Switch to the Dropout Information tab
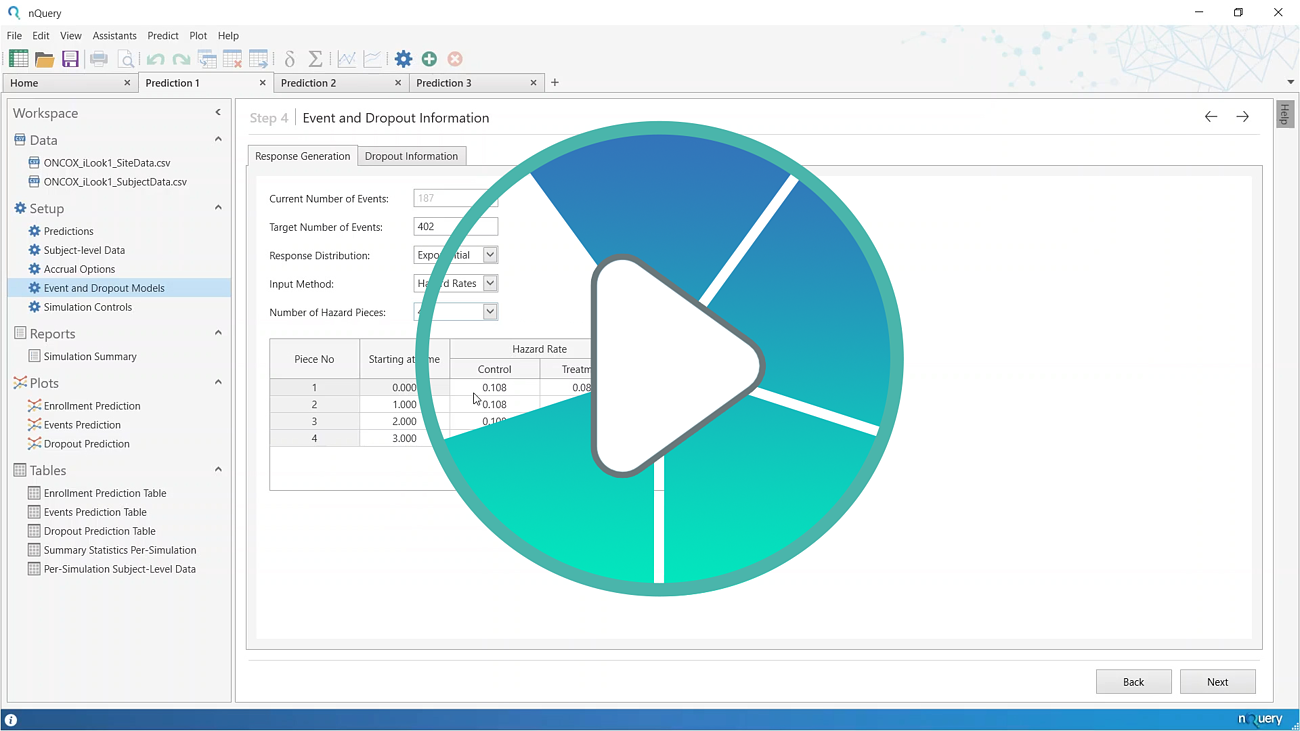This screenshot has height=731, width=1300. pos(411,156)
